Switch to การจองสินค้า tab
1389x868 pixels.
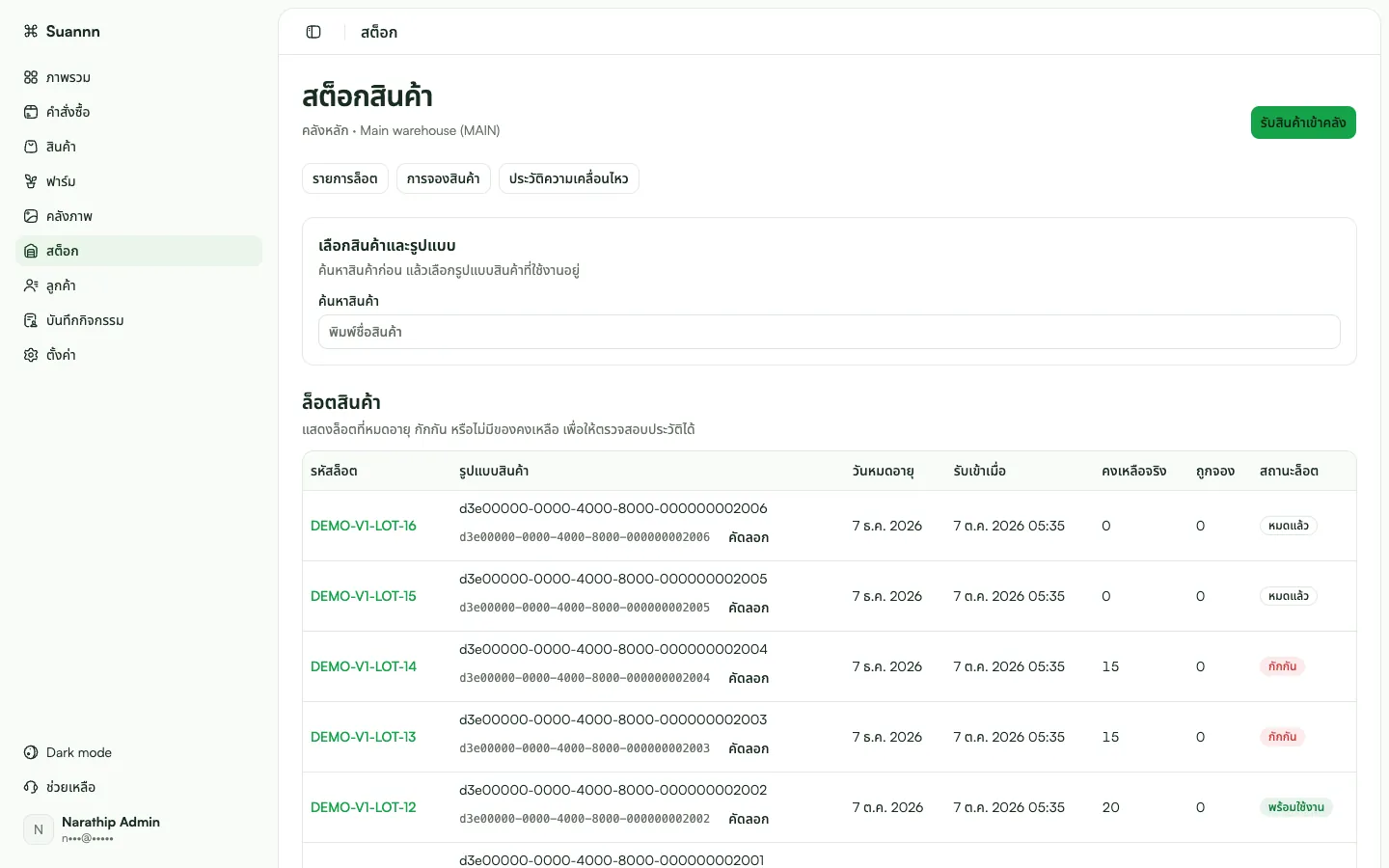(x=444, y=178)
